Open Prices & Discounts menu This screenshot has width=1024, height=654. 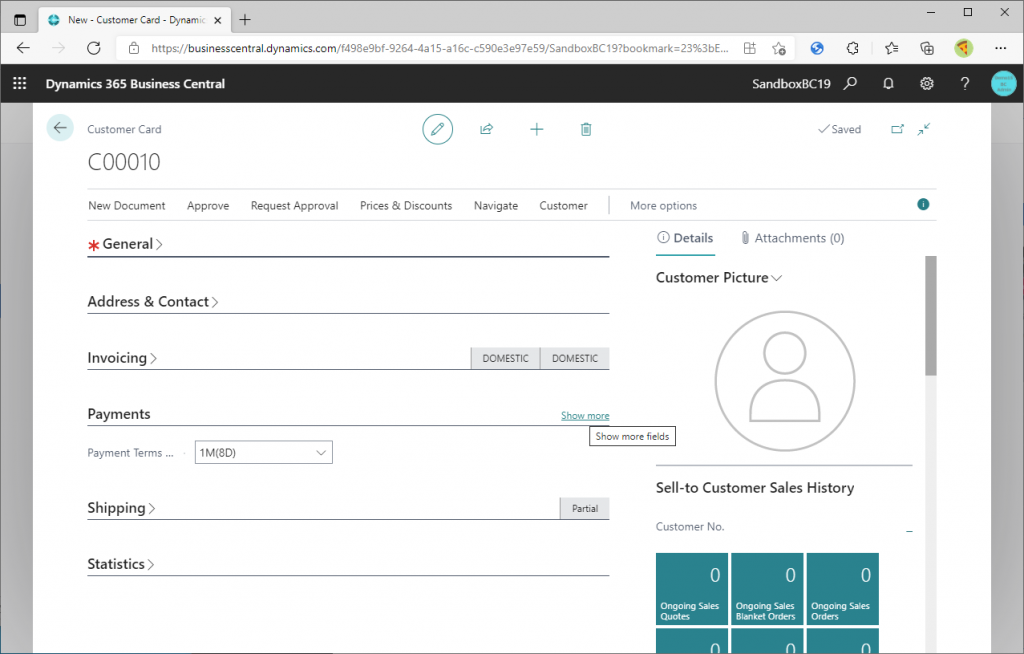point(406,205)
